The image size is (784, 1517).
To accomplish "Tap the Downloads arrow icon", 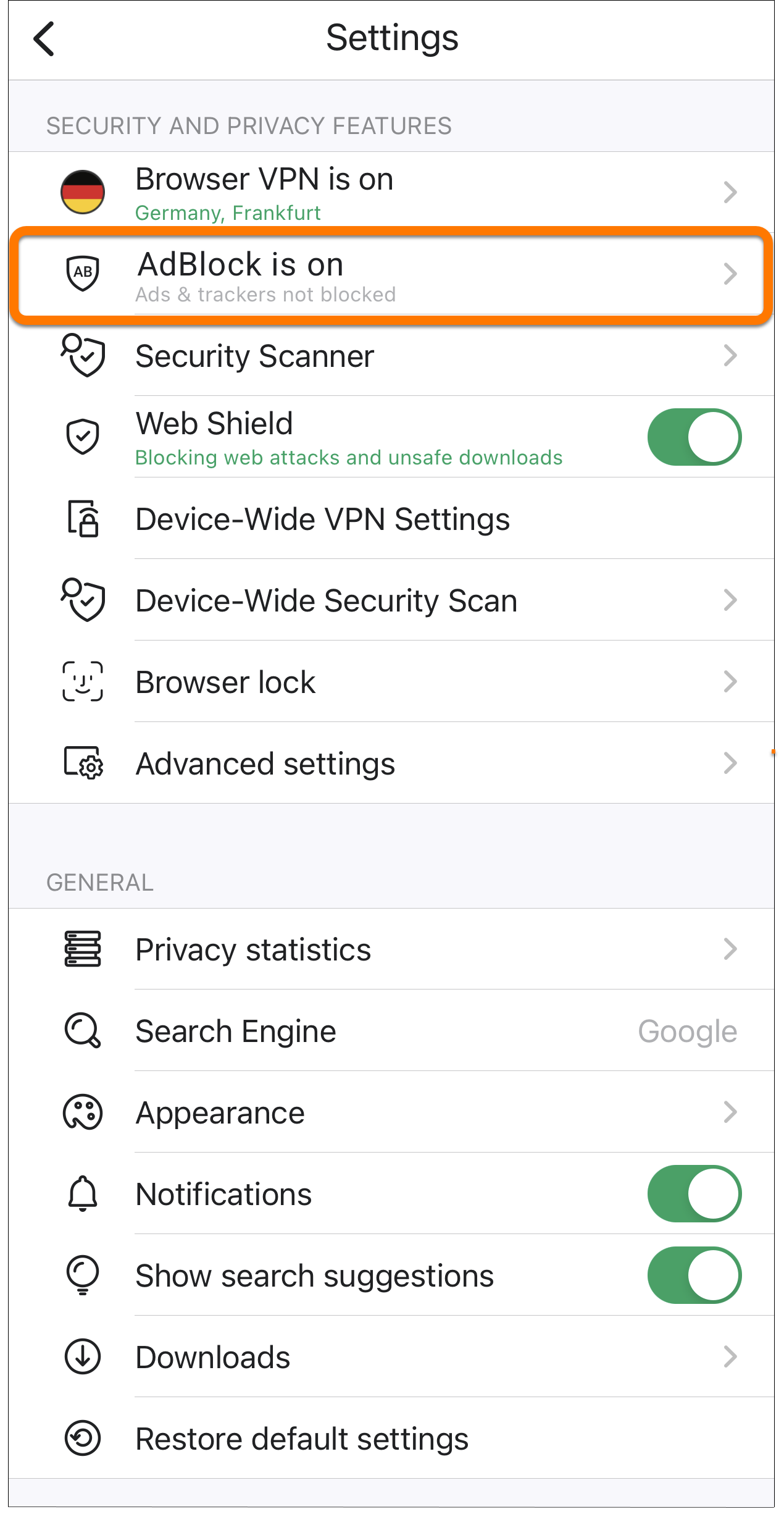I will 83,1356.
